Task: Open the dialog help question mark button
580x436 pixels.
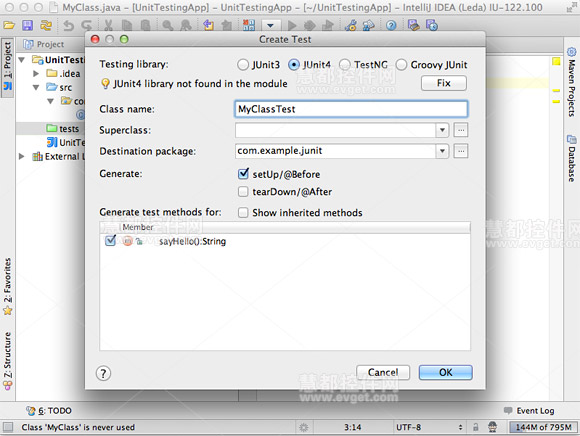Action: coord(103,373)
